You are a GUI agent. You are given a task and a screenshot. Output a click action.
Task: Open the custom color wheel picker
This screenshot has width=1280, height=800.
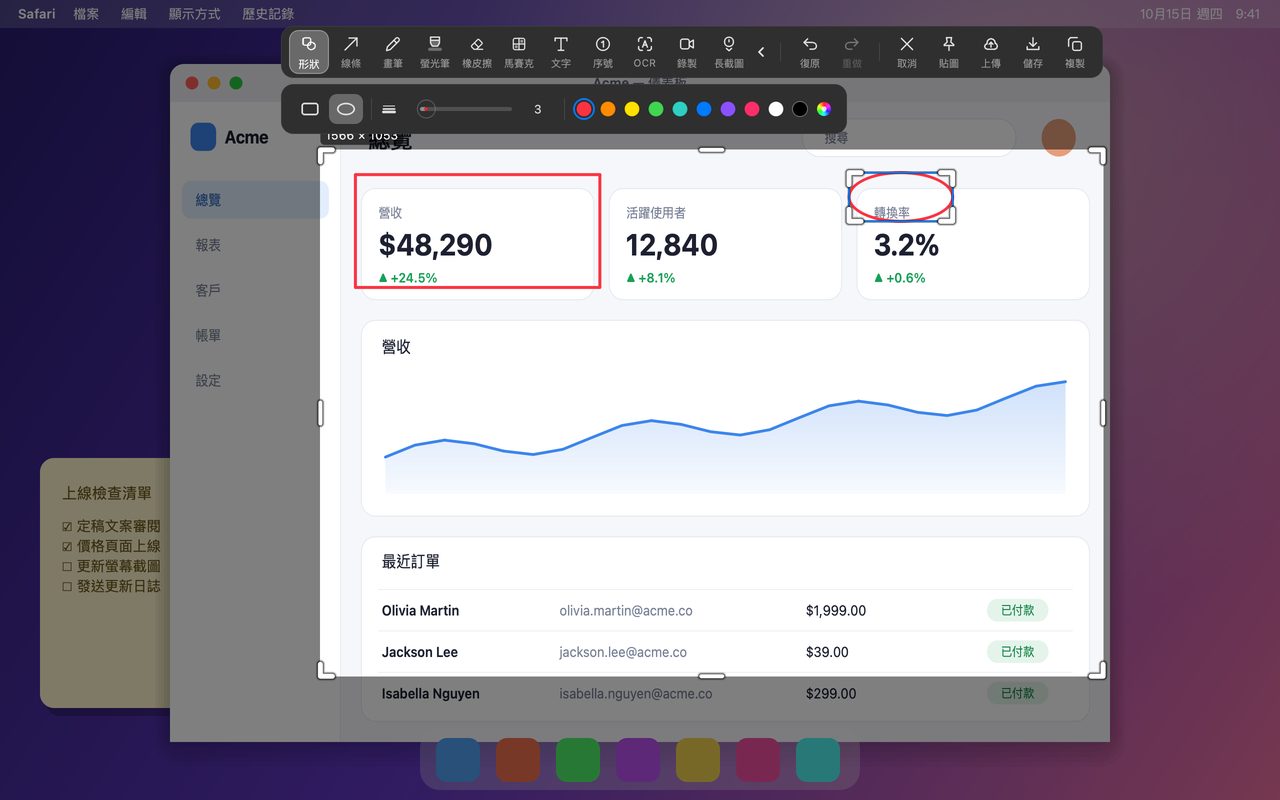(824, 109)
